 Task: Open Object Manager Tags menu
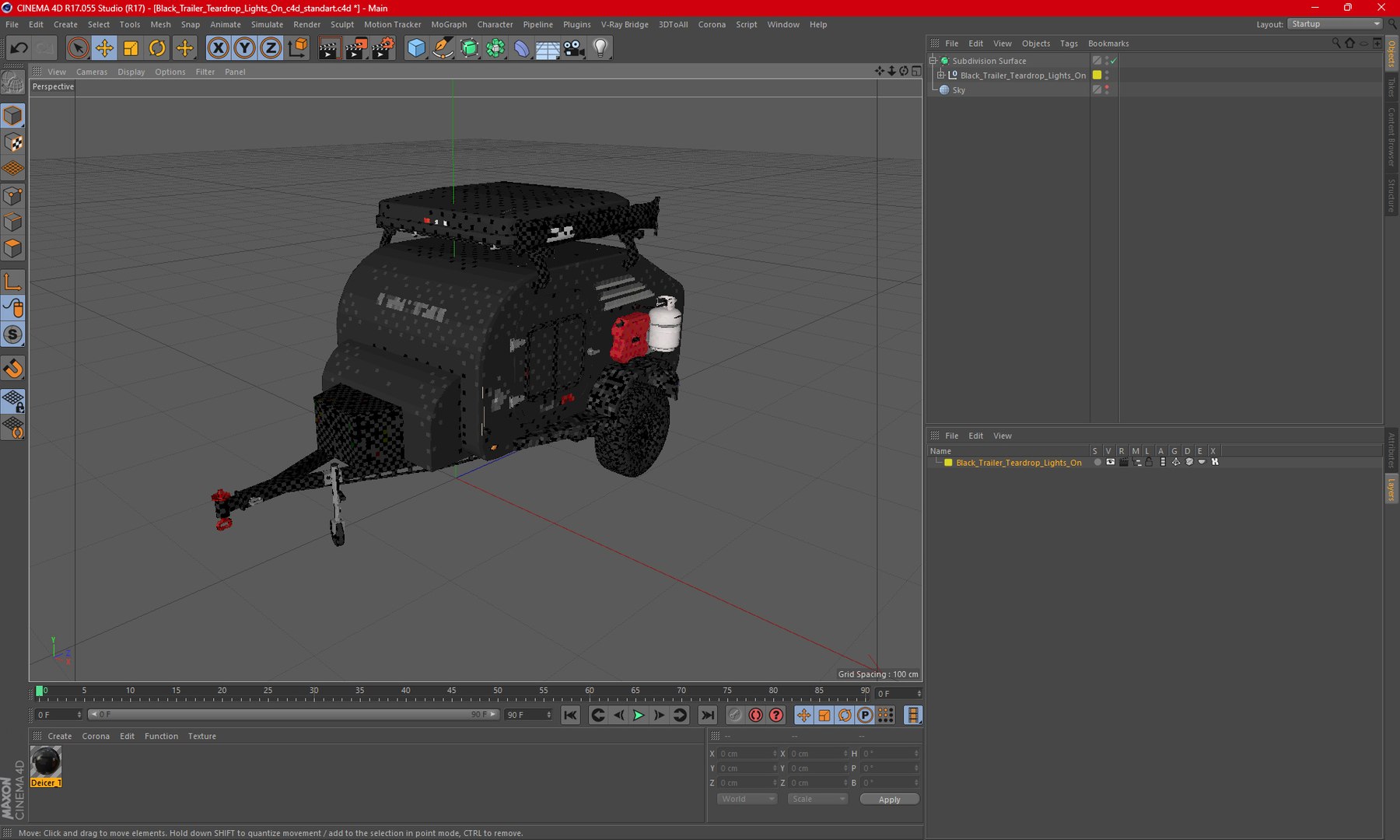pos(1069,44)
